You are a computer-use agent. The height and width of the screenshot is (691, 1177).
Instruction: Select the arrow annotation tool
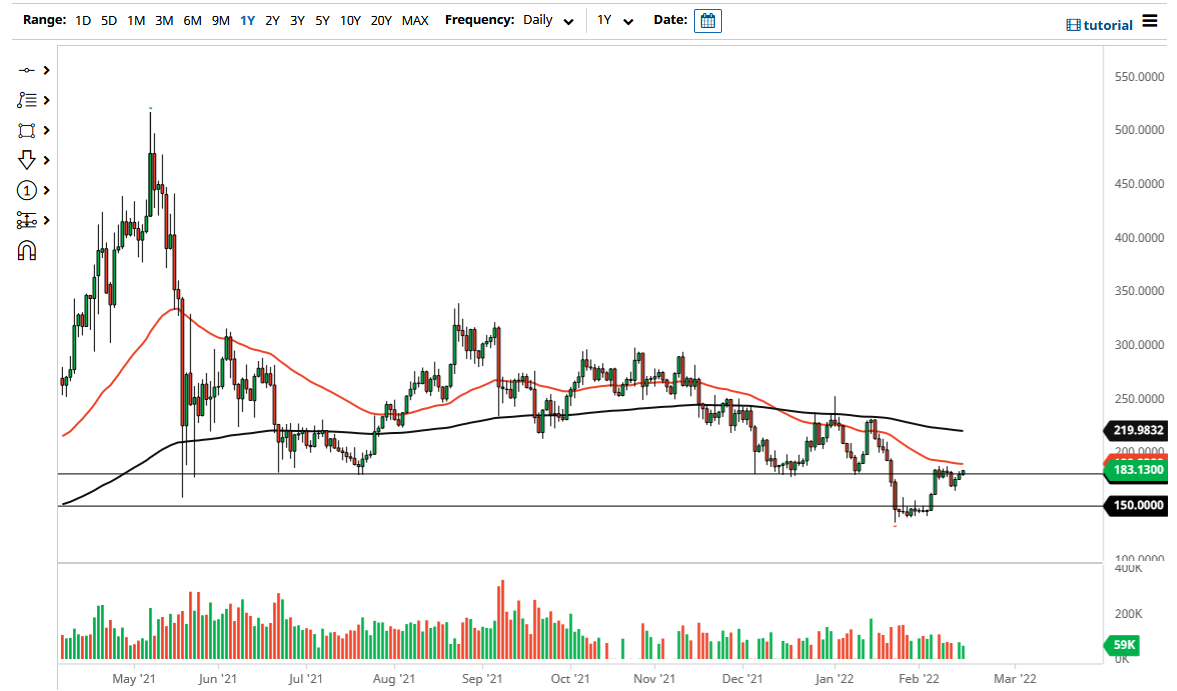point(27,160)
